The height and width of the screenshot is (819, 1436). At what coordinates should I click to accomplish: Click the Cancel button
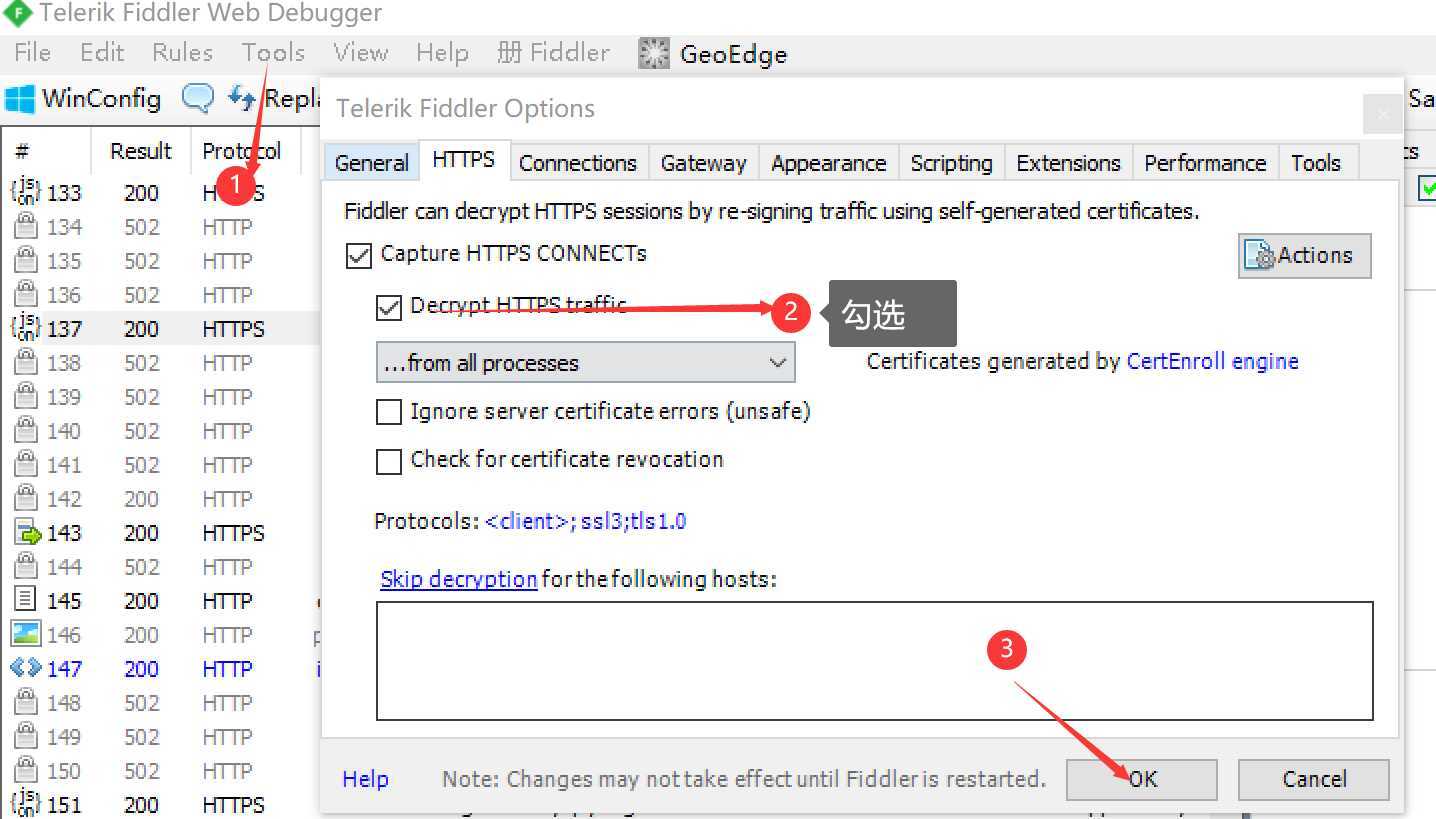[x=1314, y=779]
